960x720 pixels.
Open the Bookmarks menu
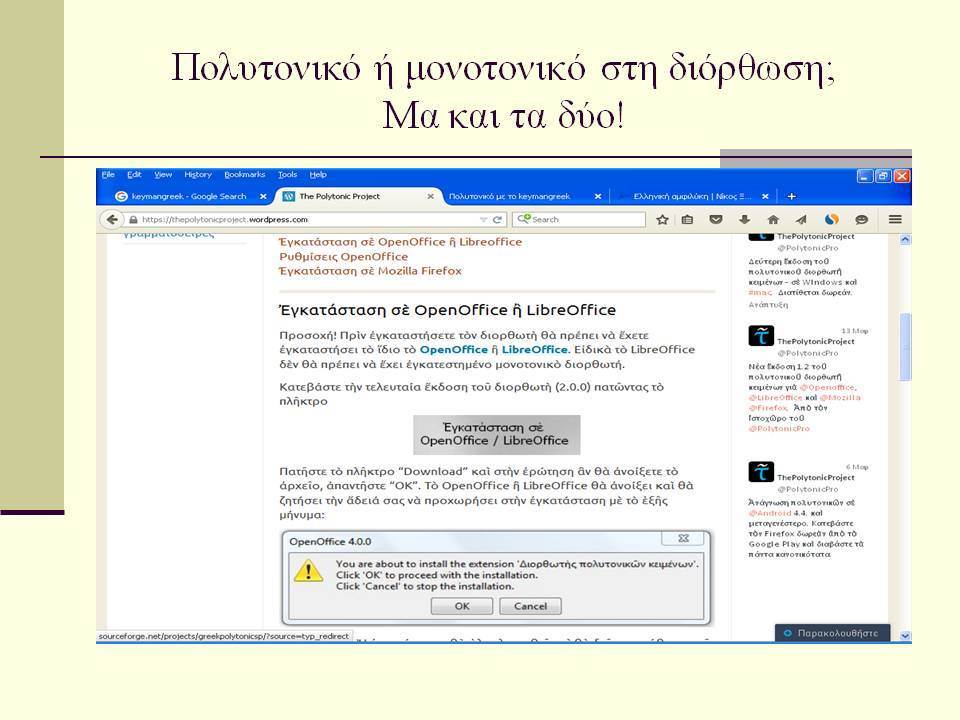click(244, 174)
